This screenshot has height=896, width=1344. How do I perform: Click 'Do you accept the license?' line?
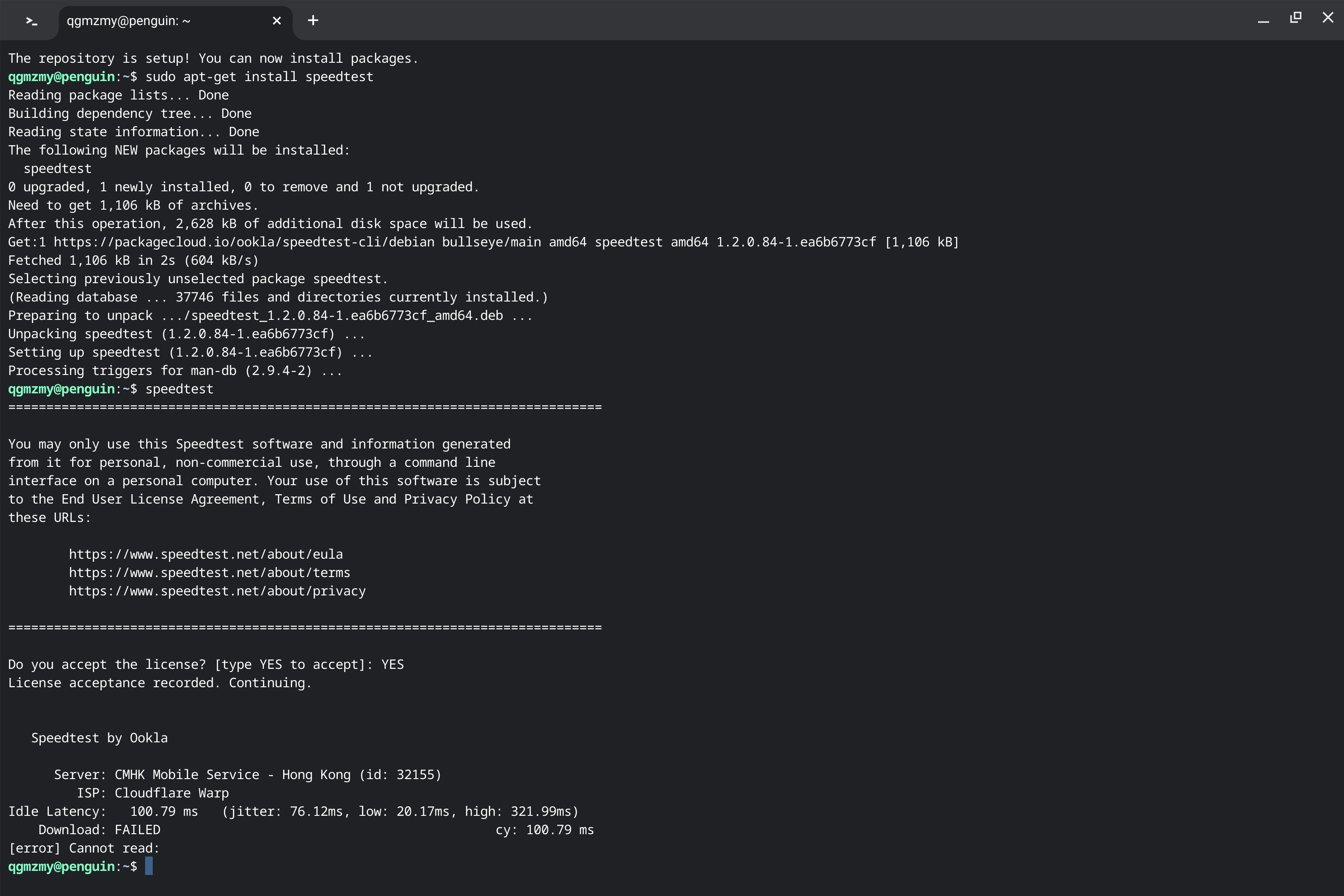tap(206, 664)
